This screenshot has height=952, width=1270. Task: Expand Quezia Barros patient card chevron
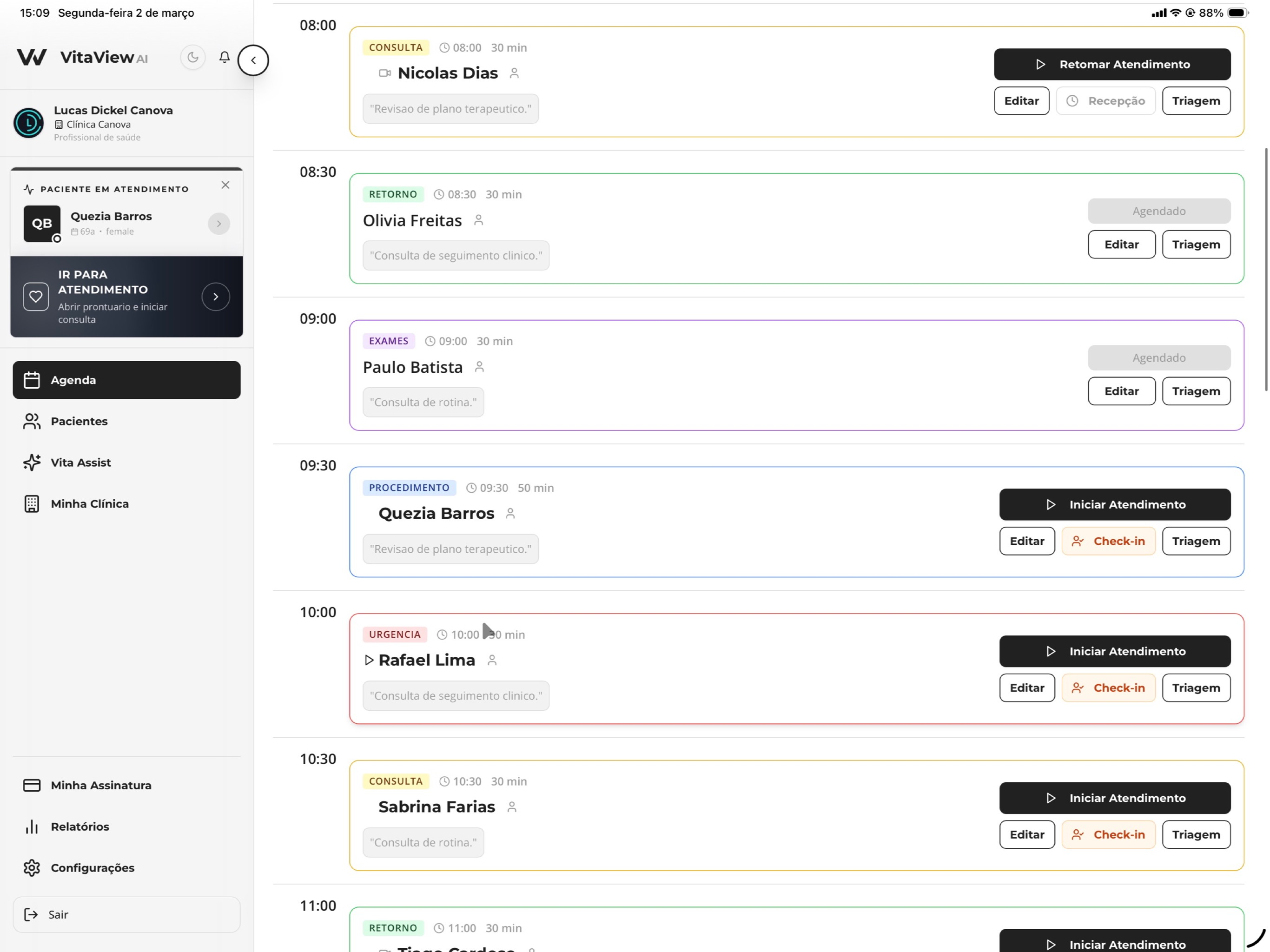219,224
